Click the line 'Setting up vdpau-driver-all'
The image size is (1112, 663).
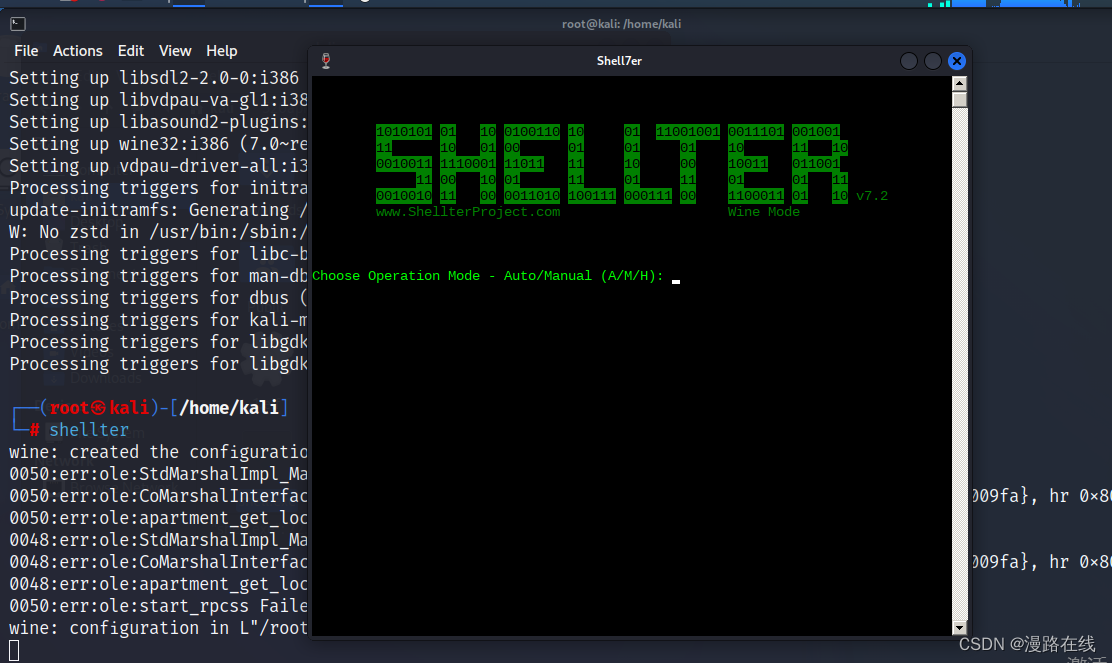(x=158, y=166)
